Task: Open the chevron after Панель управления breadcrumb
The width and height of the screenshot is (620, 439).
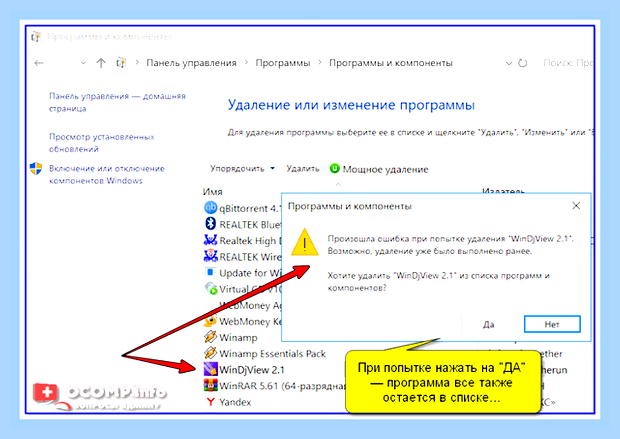Action: pos(246,62)
